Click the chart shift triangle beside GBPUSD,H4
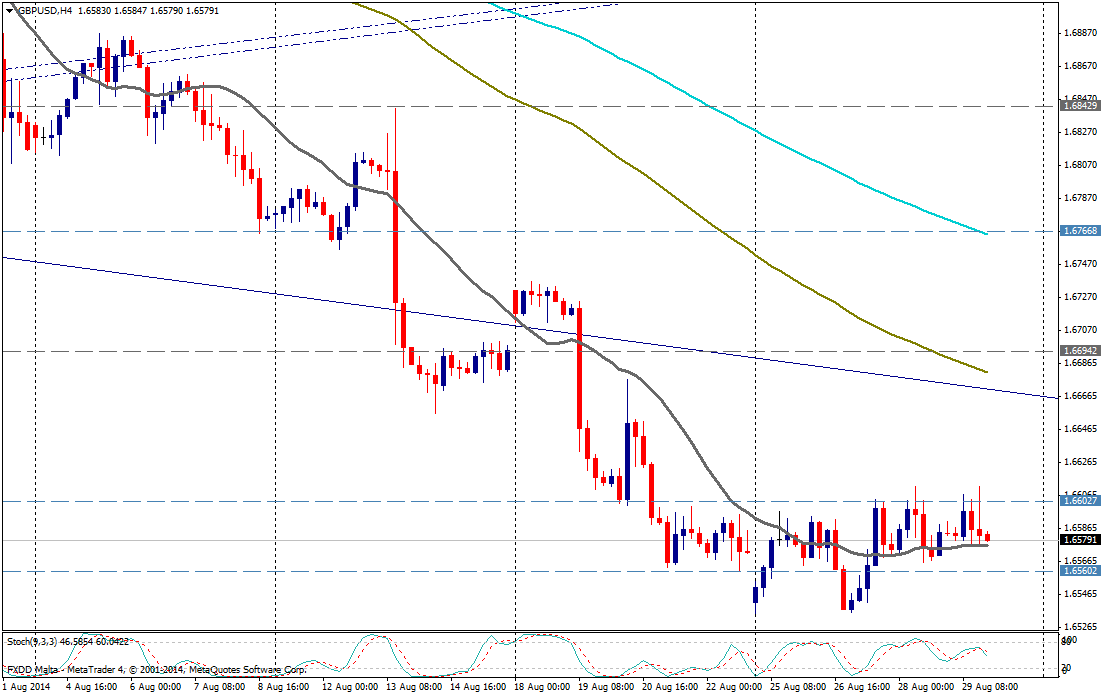 click(10, 10)
